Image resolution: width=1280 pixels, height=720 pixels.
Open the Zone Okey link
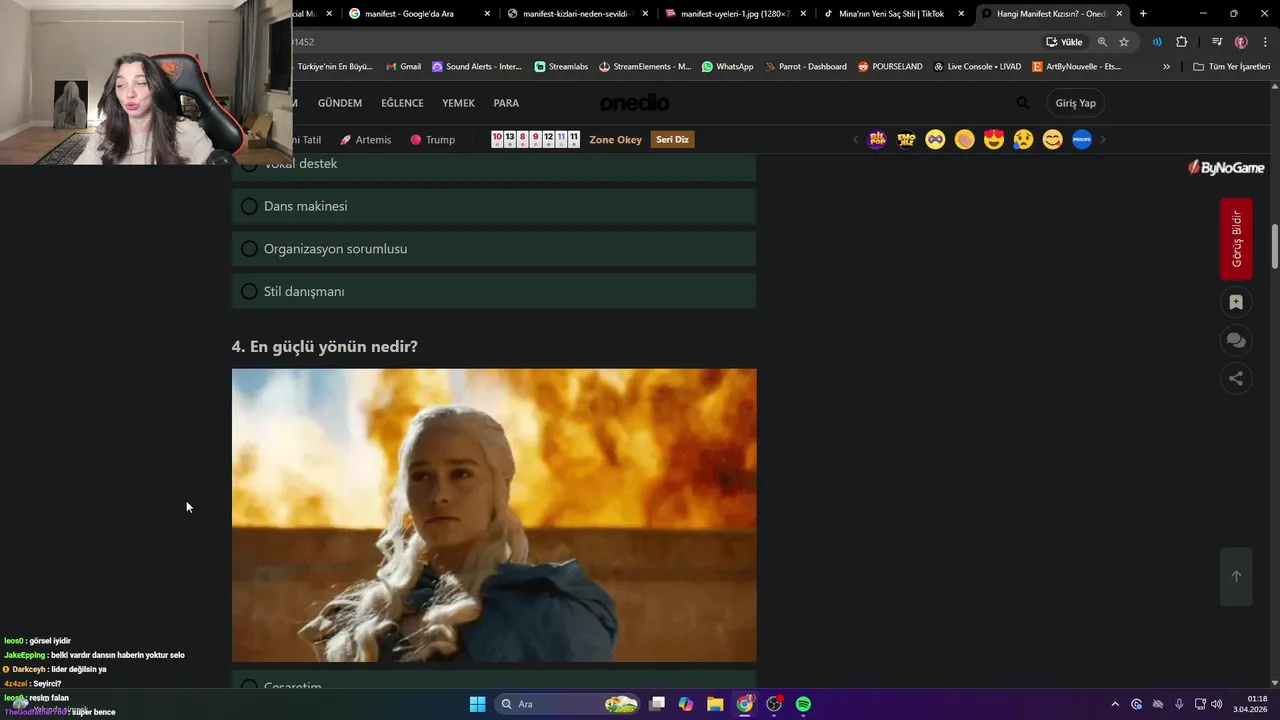click(615, 140)
